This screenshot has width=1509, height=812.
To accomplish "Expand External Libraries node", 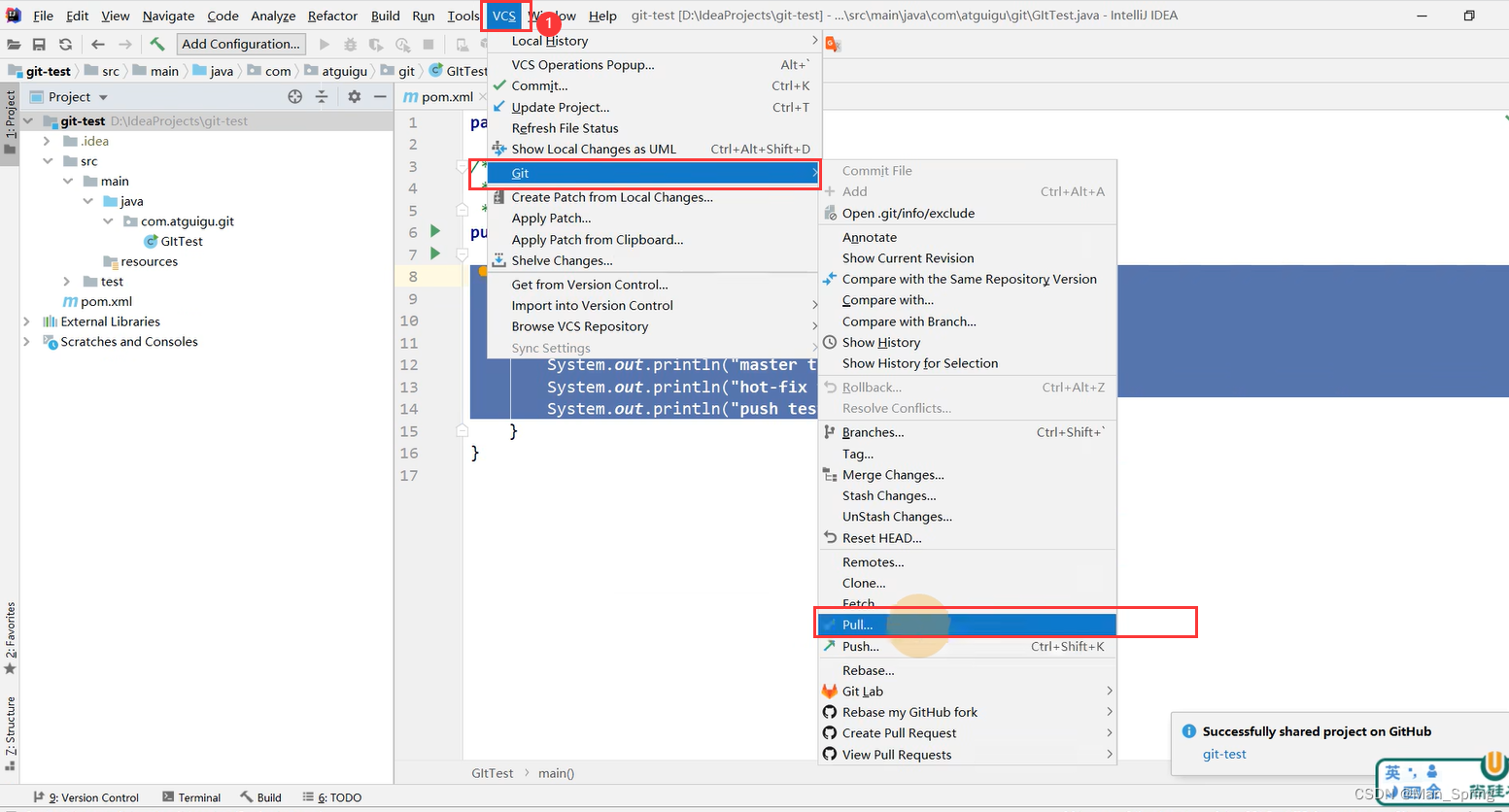I will click(27, 321).
